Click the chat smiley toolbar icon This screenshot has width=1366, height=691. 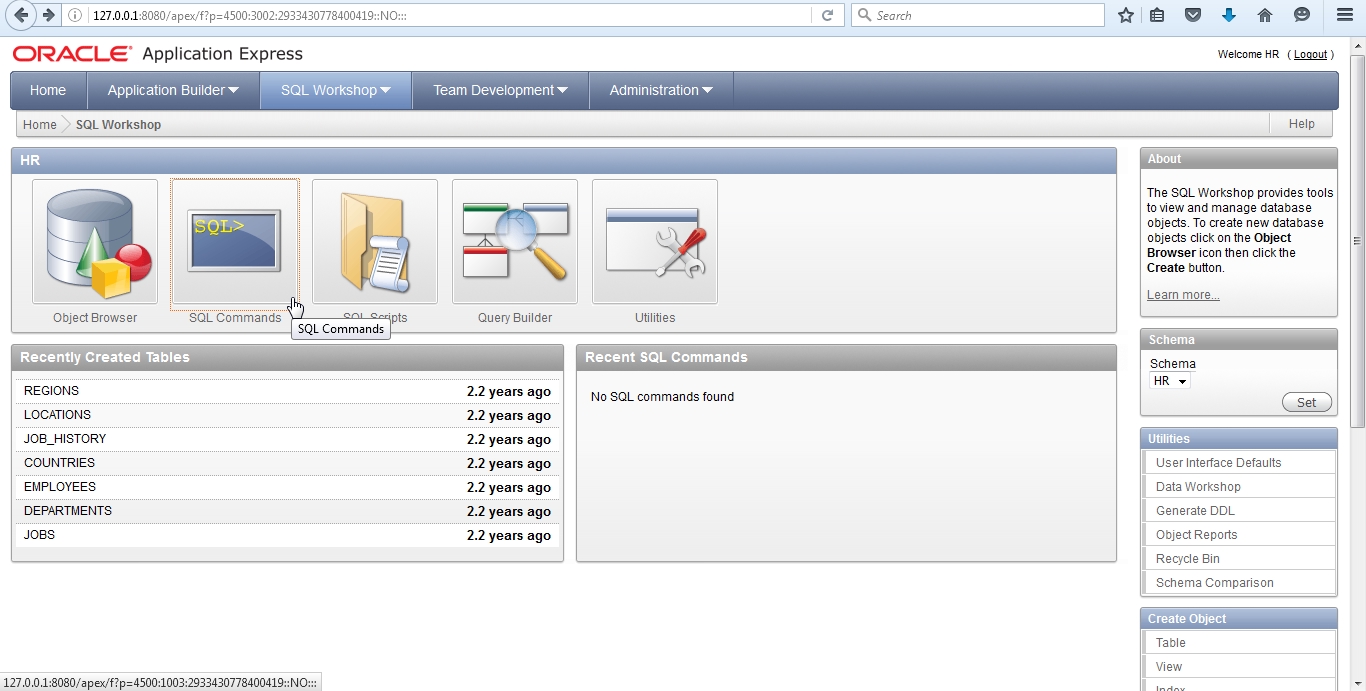[1301, 15]
